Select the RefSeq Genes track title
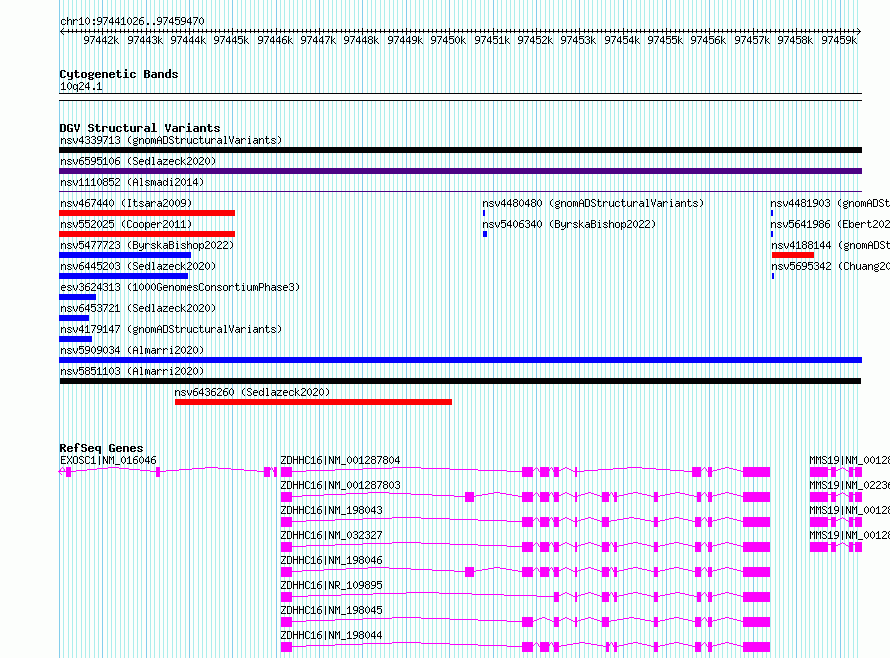 pyautogui.click(x=101, y=448)
